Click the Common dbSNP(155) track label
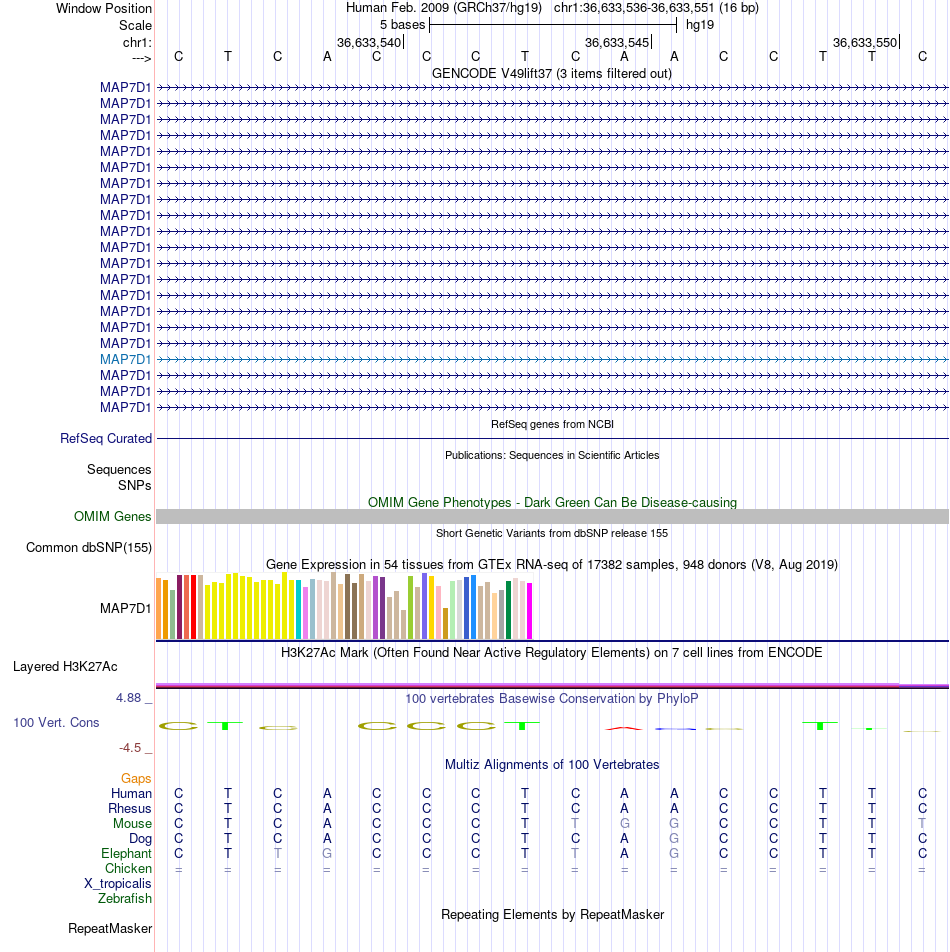Viewport: 950px width, 952px height. [x=89, y=547]
